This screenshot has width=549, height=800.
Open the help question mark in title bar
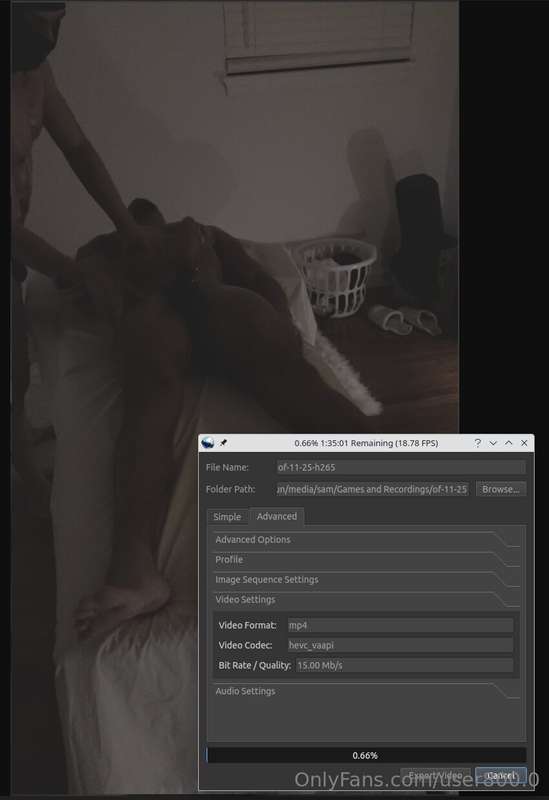point(478,443)
